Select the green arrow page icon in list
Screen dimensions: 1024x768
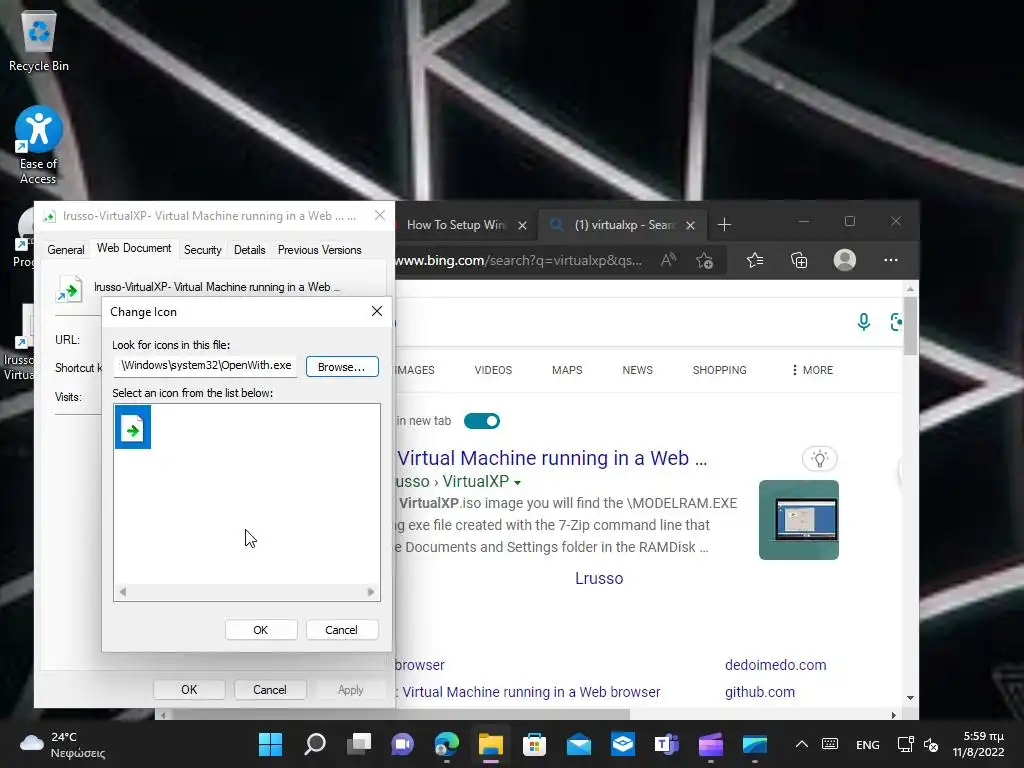point(133,427)
